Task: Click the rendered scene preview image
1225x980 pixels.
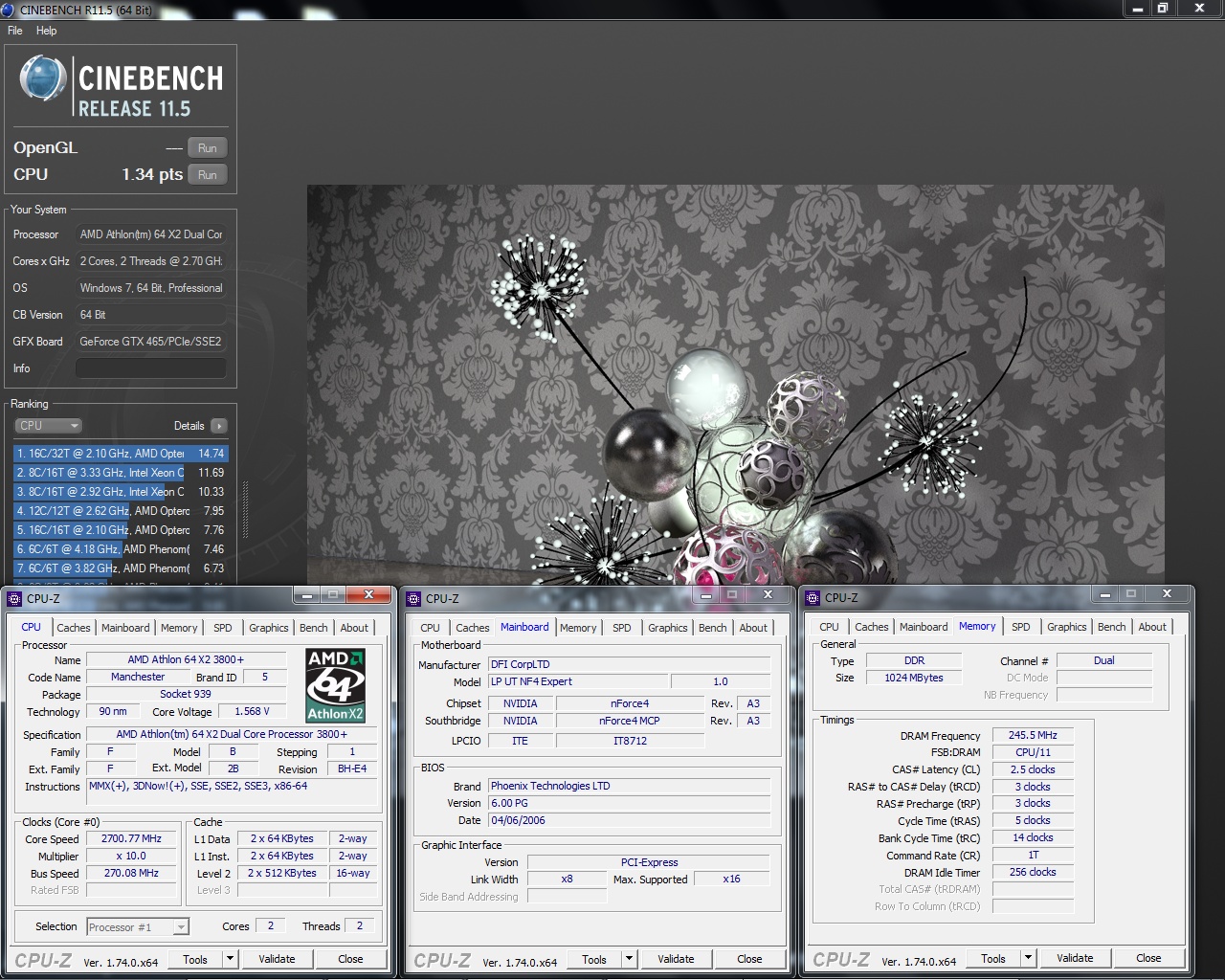Action: coord(735,385)
